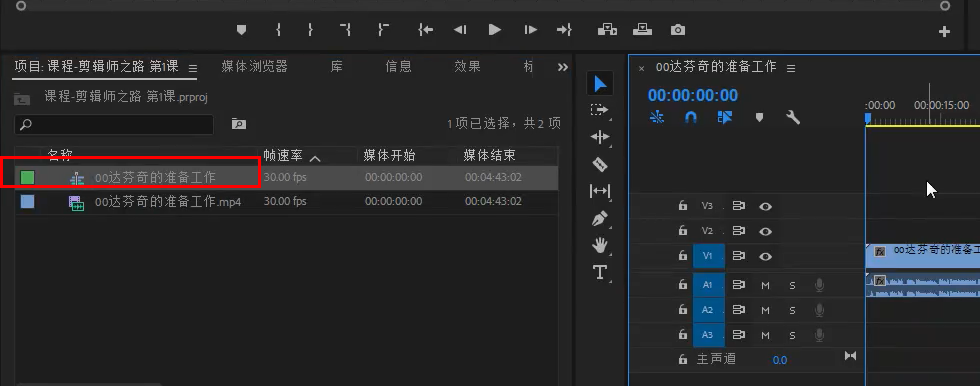Image resolution: width=980 pixels, height=386 pixels.
Task: Enable voice-over record on A1
Action: 819,285
